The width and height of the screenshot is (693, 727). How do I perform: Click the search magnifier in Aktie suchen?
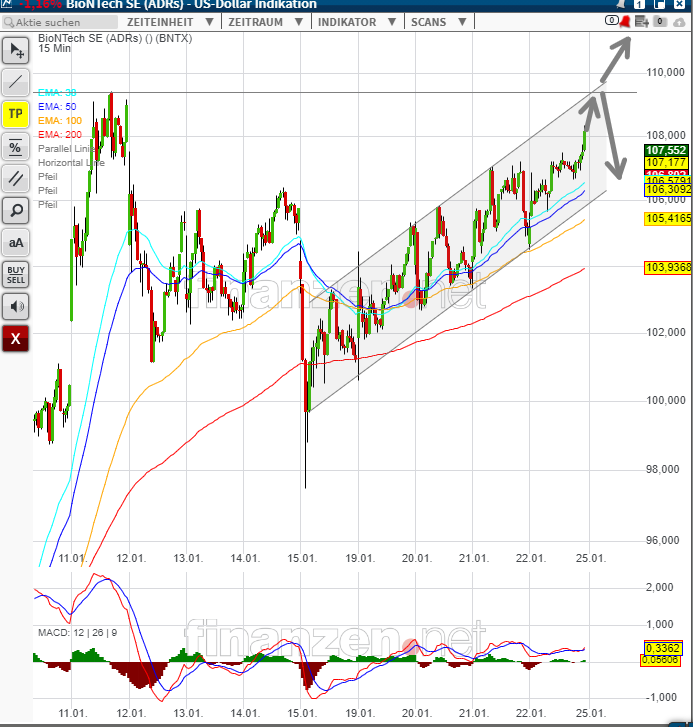(x=9, y=22)
